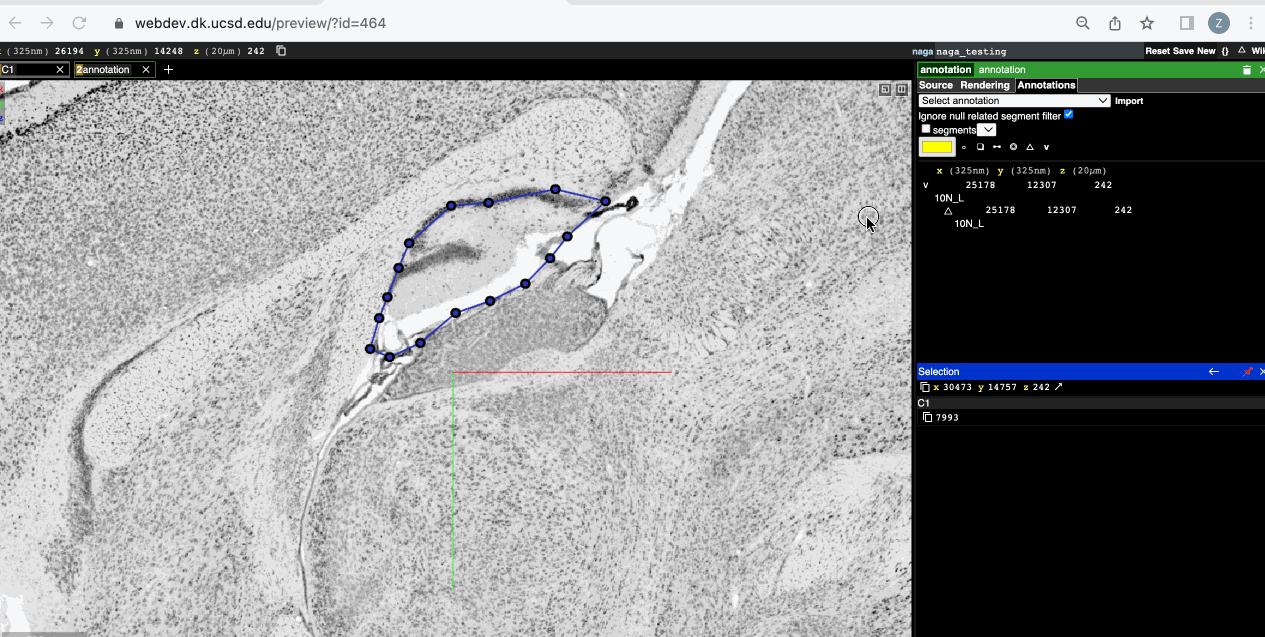The image size is (1265, 637).
Task: Click the New button
Action: coord(1206,51)
